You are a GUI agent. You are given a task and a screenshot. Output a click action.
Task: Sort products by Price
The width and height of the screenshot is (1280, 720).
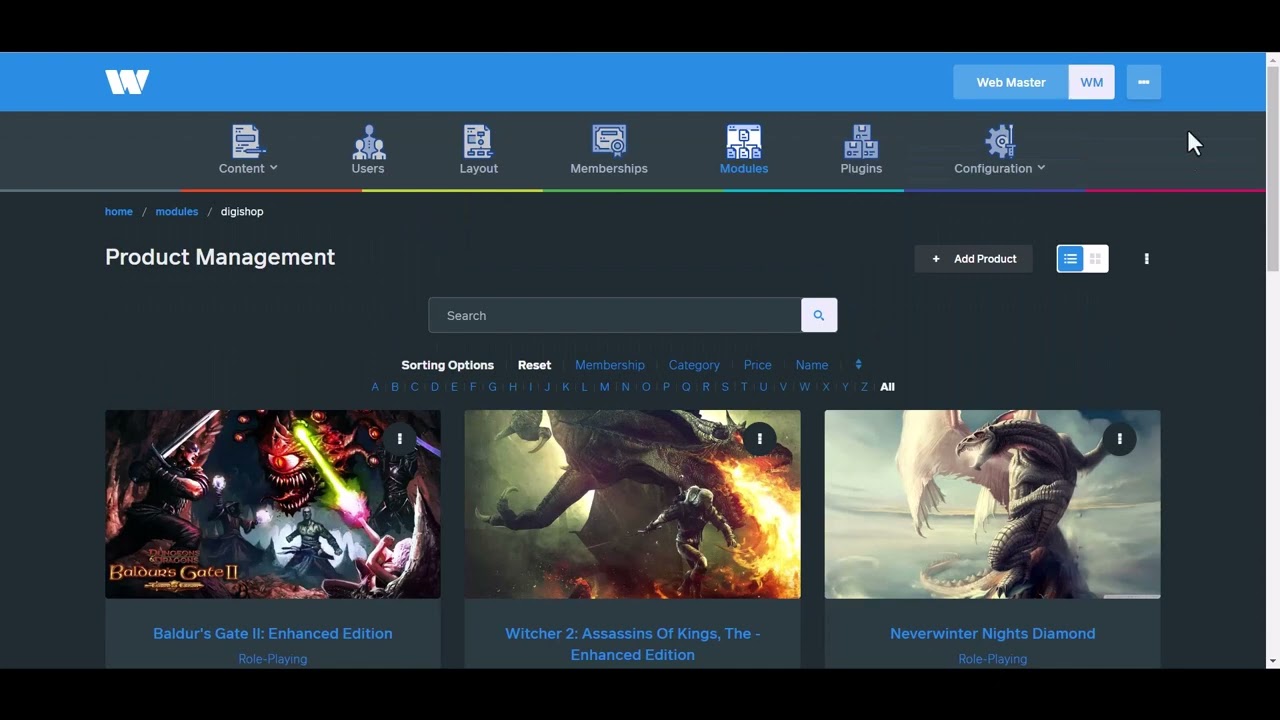(x=758, y=365)
